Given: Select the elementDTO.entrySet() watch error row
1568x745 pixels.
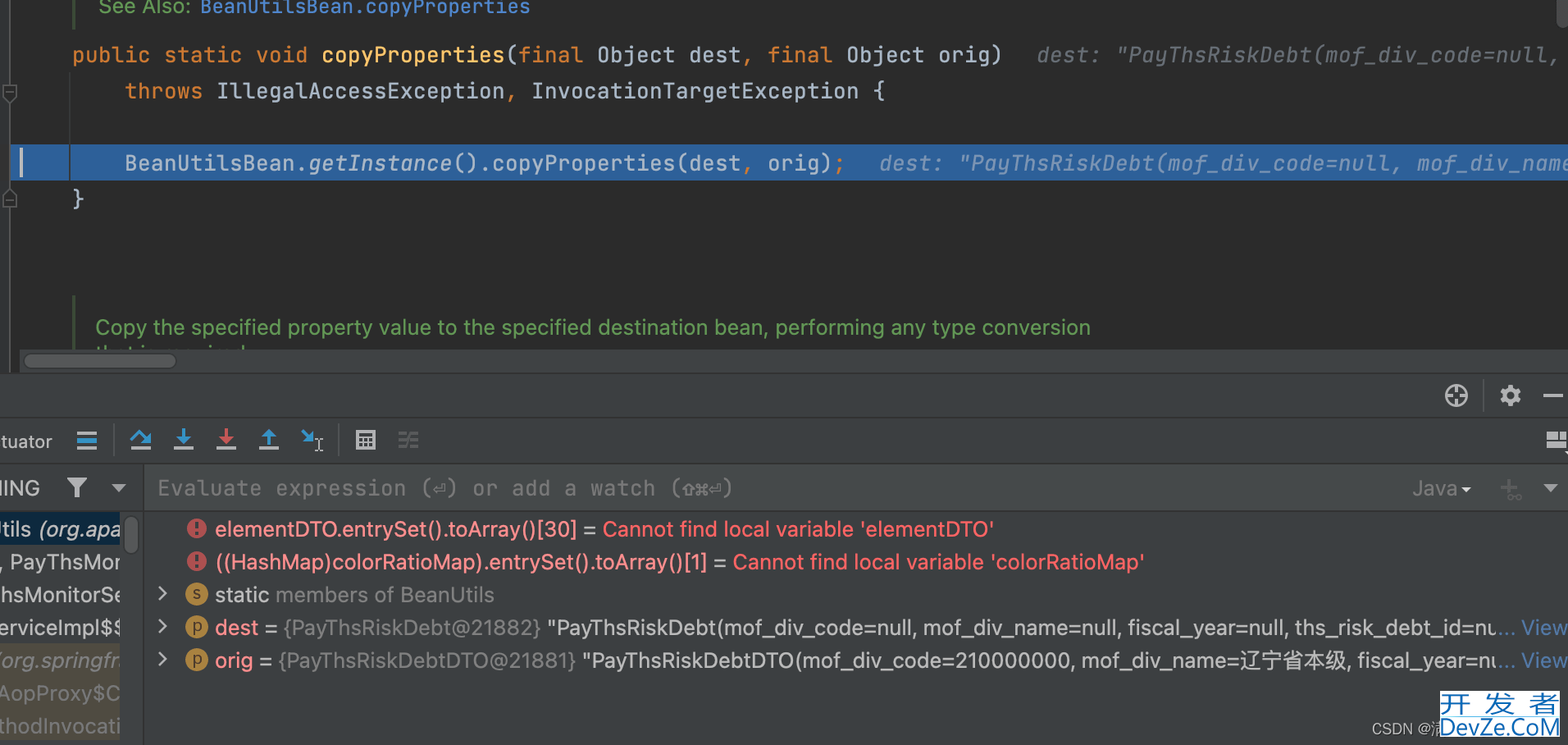Looking at the screenshot, I should pos(857,529).
